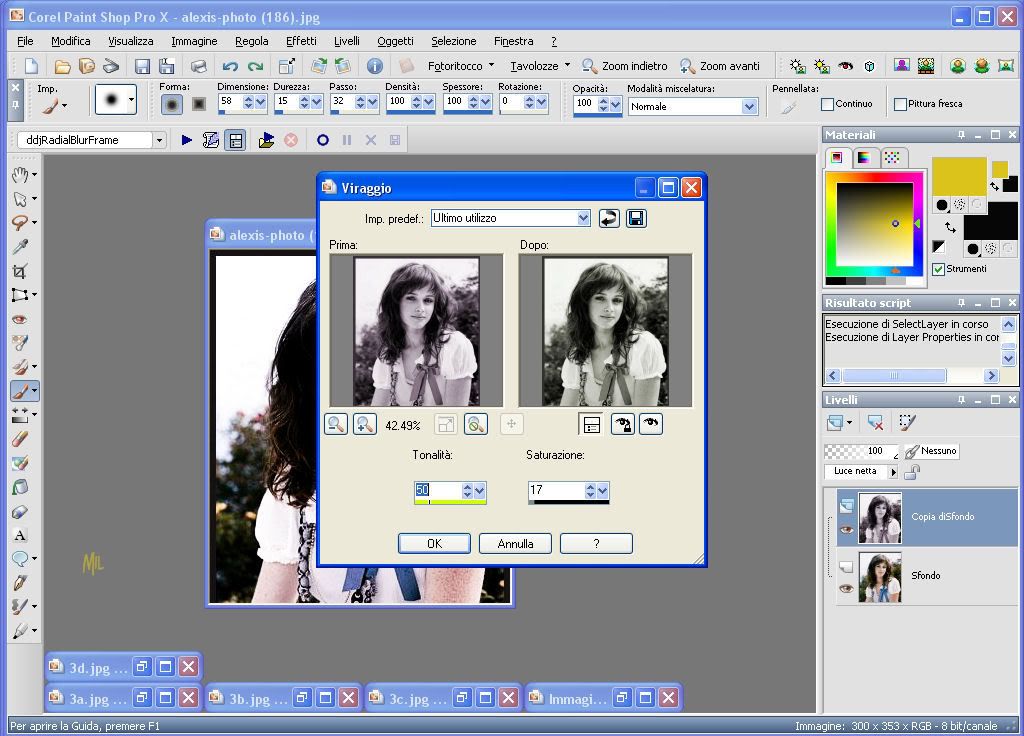
Task: Save preset in Viraggio dialog
Action: tap(636, 218)
